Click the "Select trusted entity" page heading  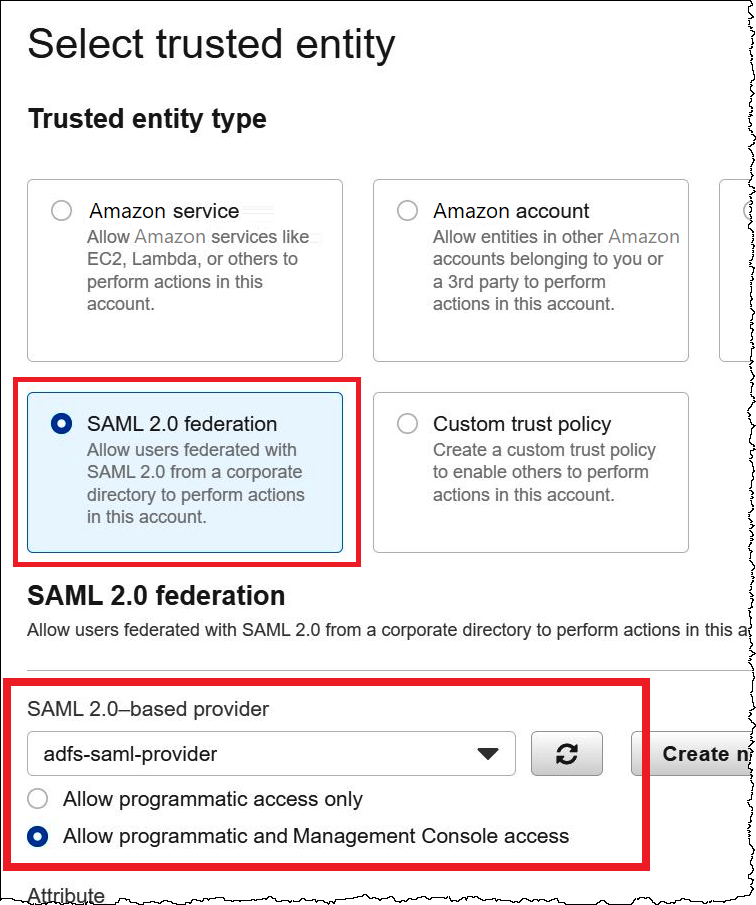(212, 45)
